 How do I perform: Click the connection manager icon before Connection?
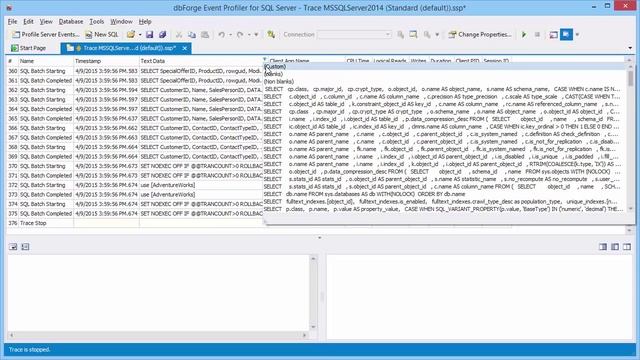(271, 35)
